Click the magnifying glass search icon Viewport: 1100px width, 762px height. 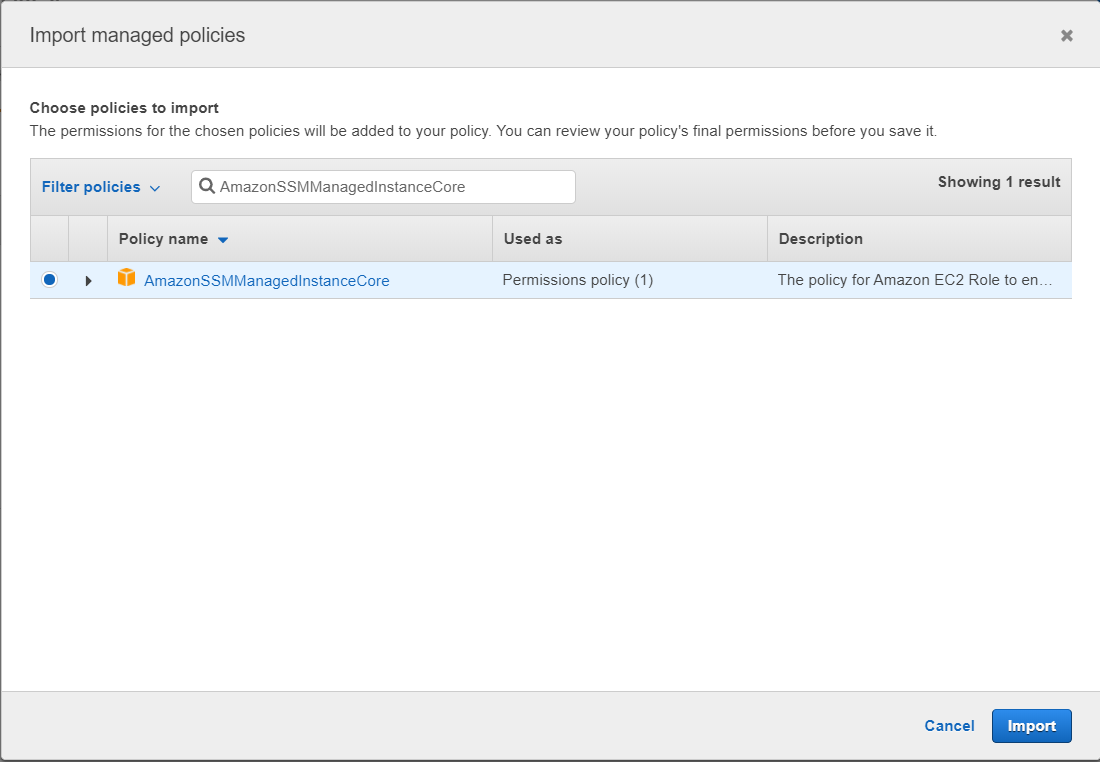pos(206,186)
